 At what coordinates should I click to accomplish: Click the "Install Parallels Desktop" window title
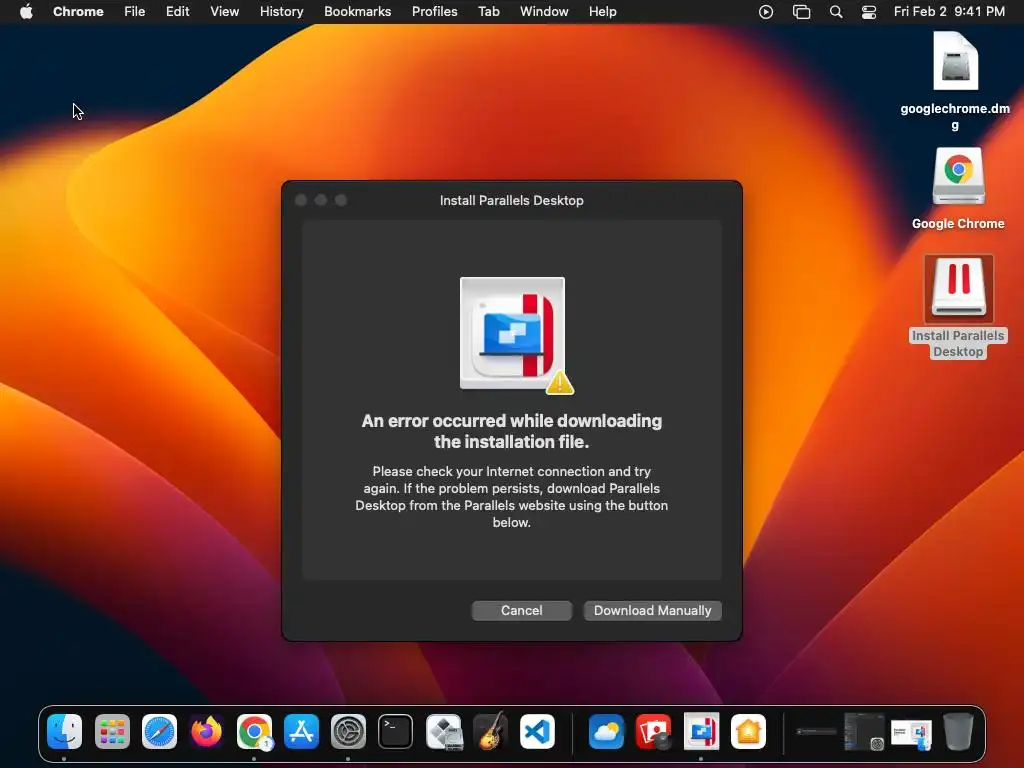[511, 200]
